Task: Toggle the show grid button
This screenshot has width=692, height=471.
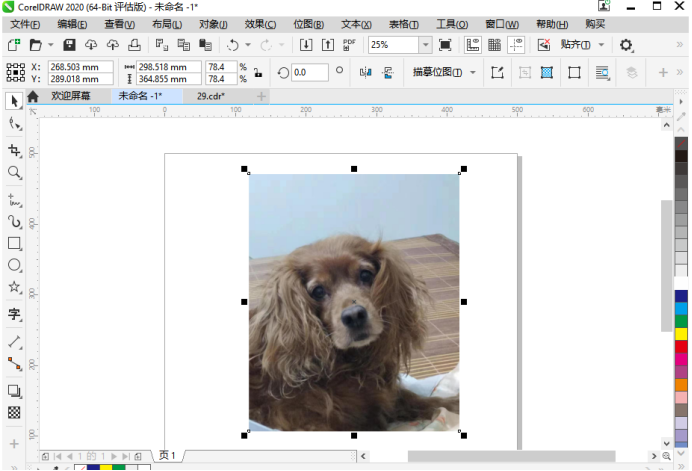Action: point(494,45)
